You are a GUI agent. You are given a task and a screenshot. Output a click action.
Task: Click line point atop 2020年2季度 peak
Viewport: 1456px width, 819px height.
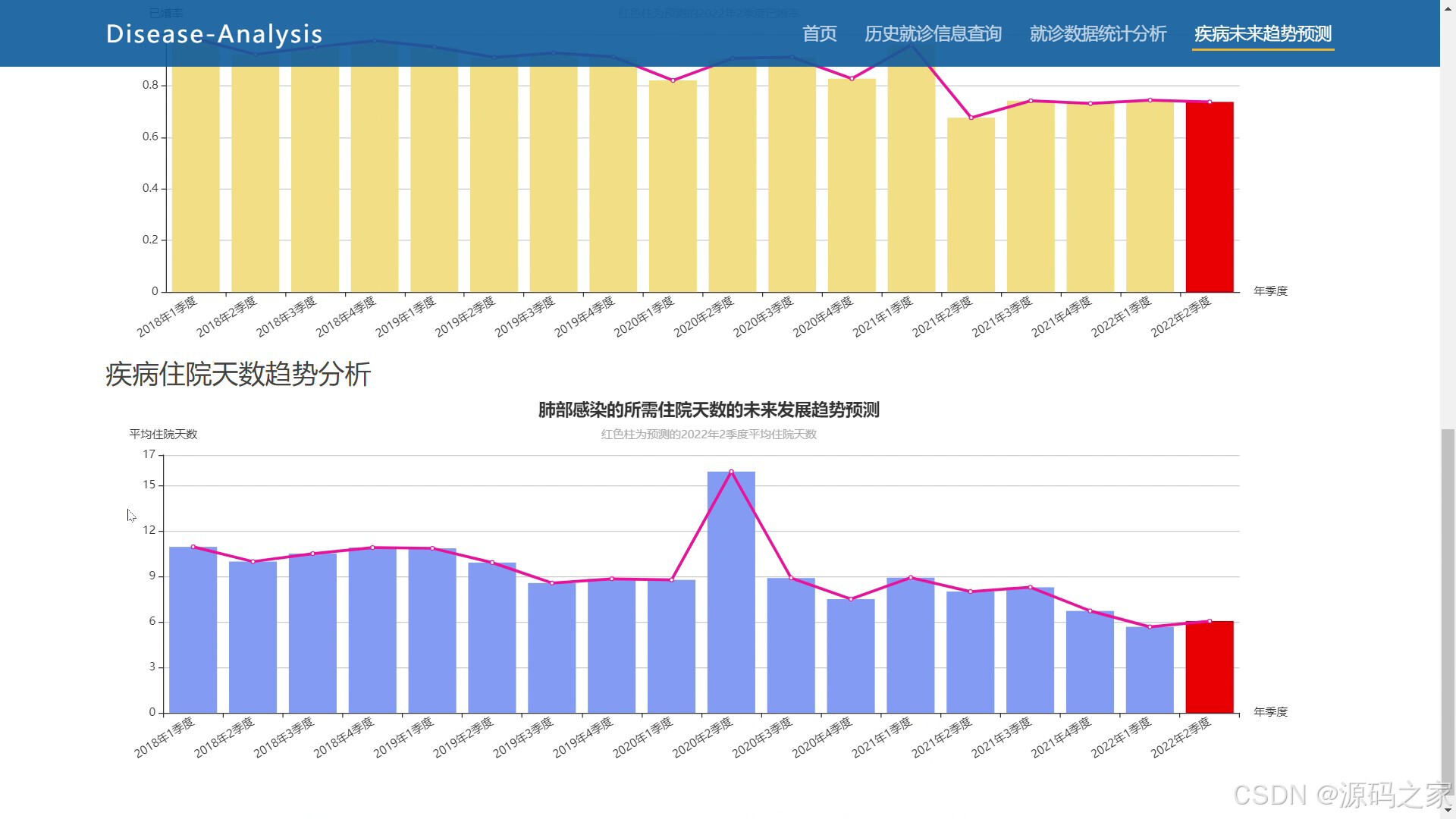coord(731,472)
